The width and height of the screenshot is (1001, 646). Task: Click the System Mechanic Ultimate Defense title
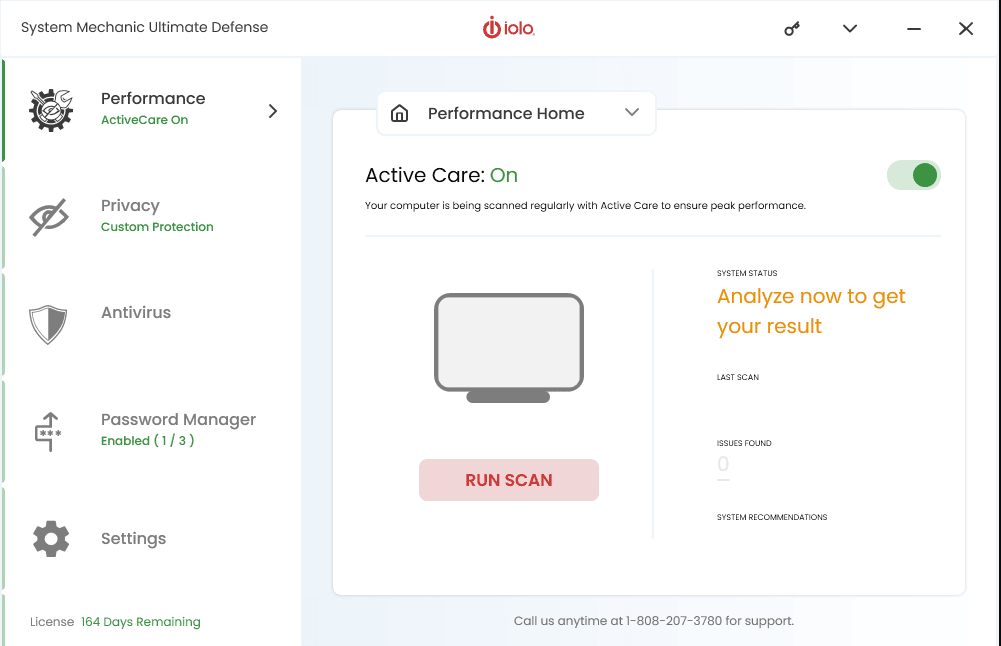144,27
